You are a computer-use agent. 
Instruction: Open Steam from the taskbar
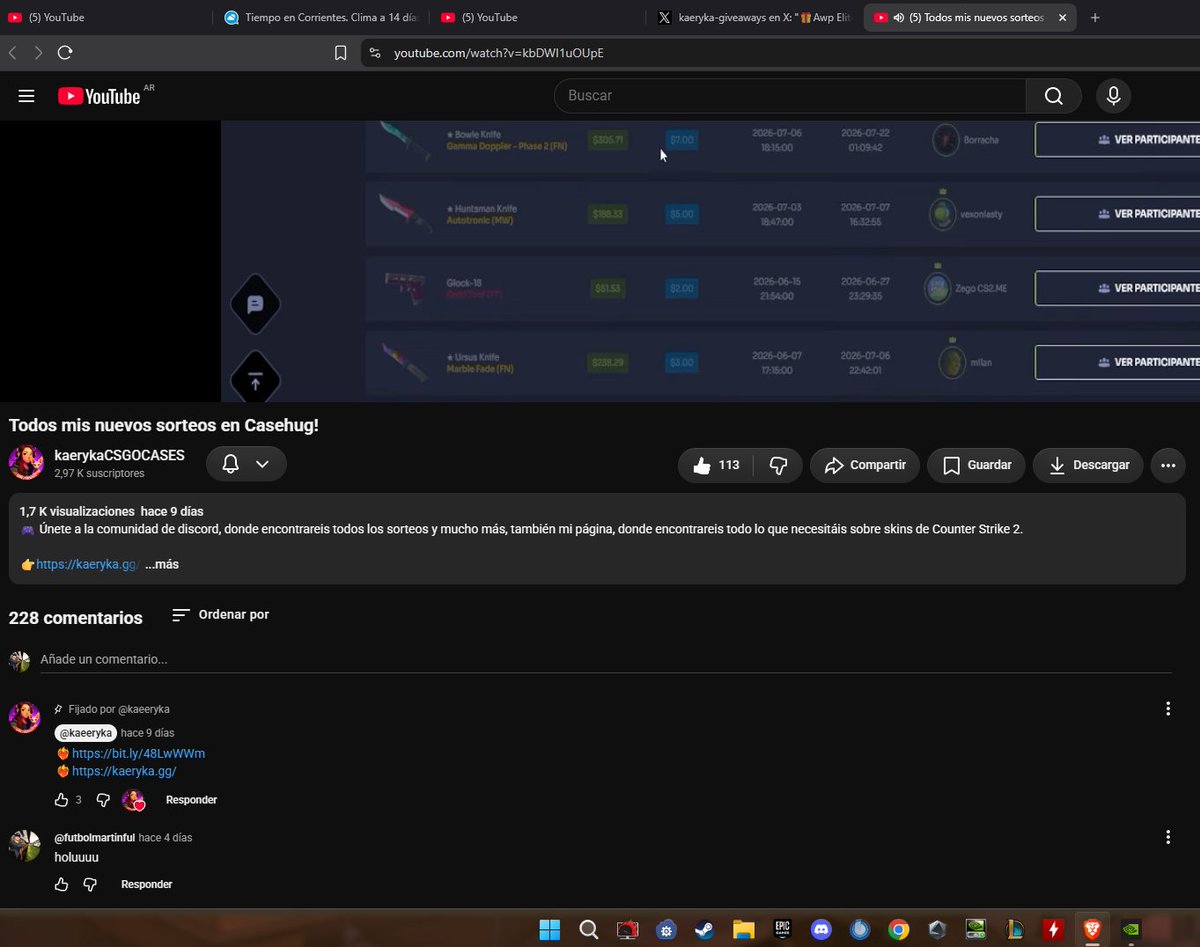click(x=704, y=930)
